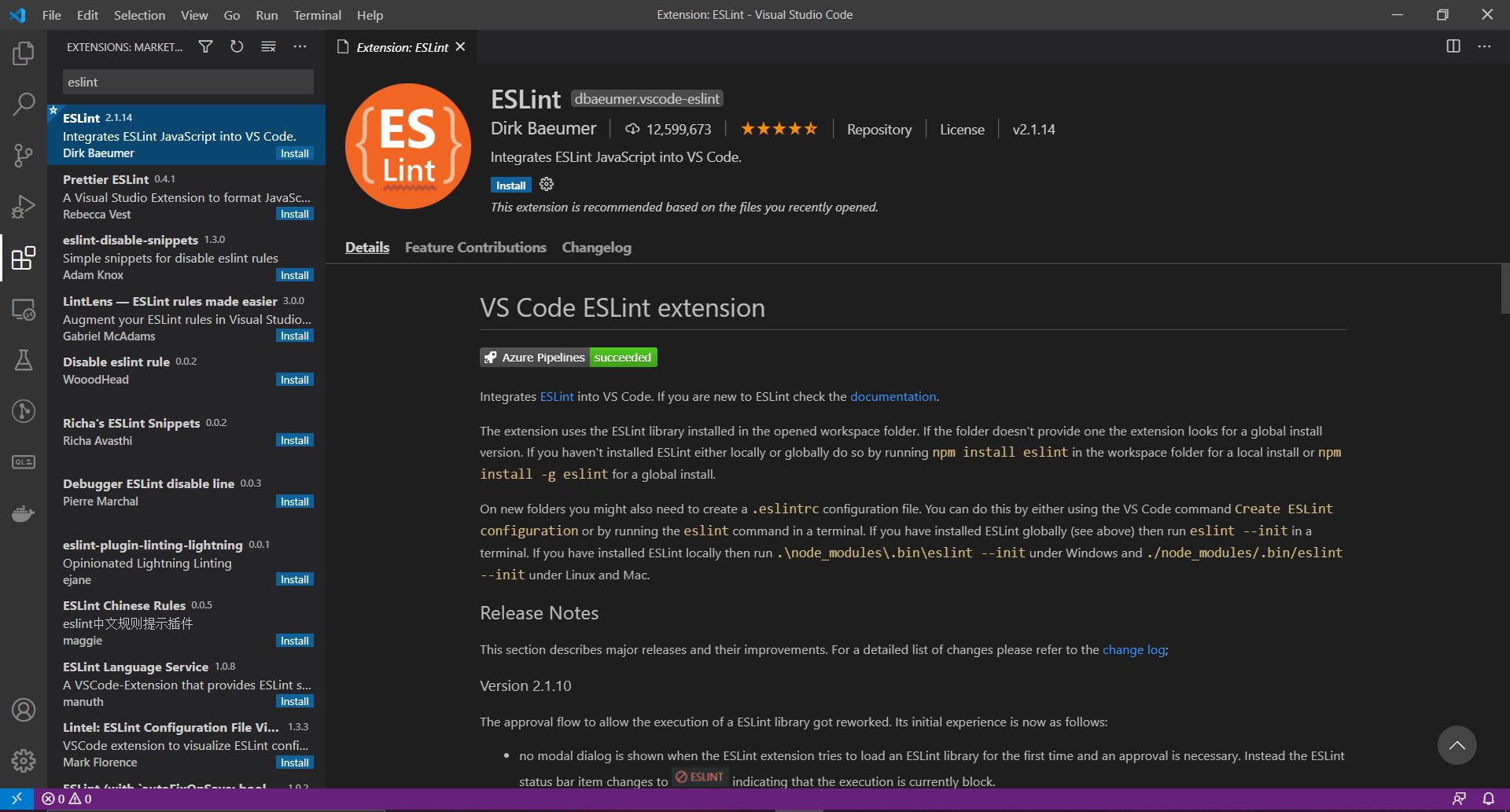Open the ESLint documentation link
The image size is (1510, 812).
[x=893, y=397]
